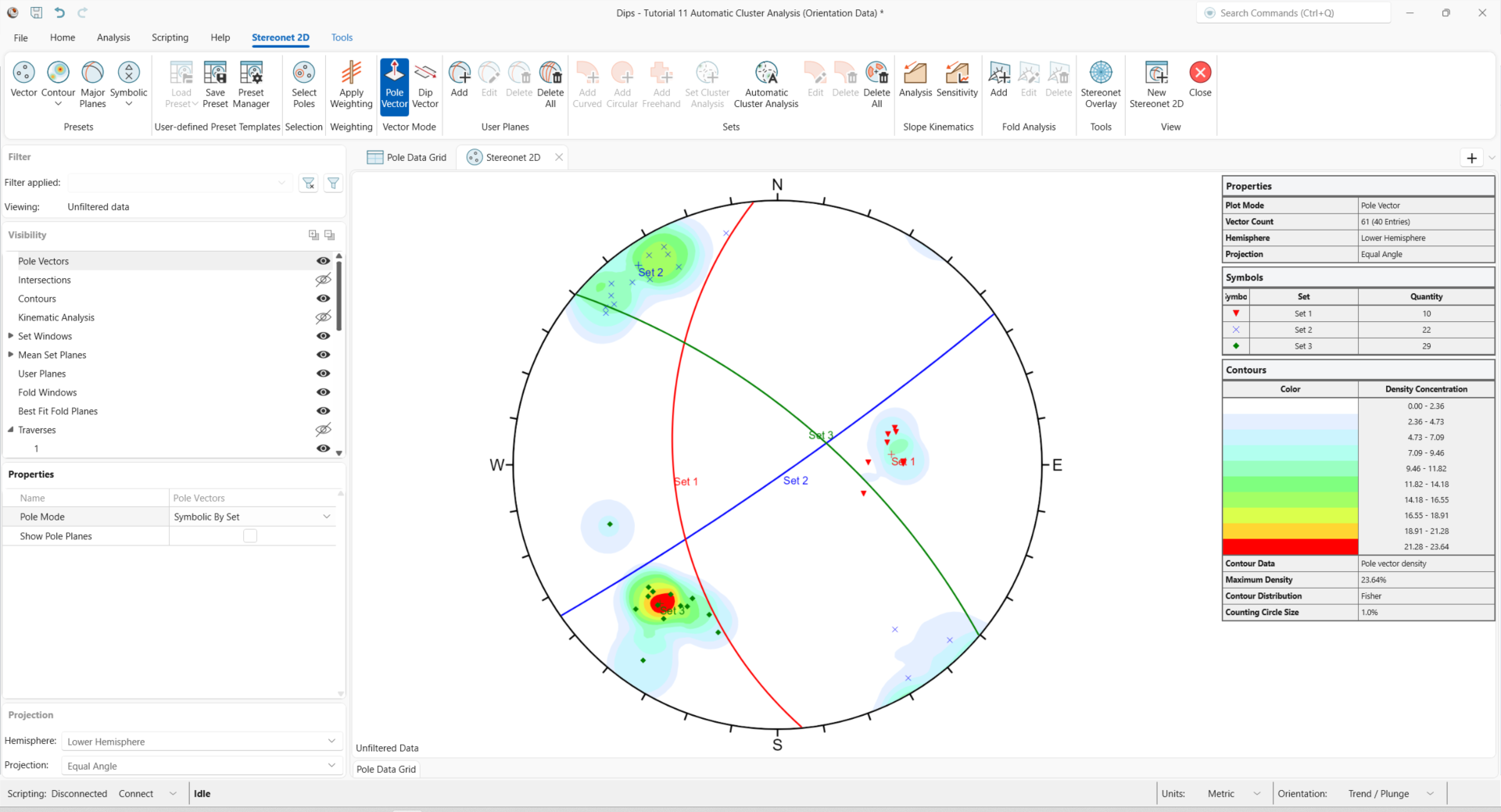
Task: Switch to Dip Vector mode
Action: point(425,84)
